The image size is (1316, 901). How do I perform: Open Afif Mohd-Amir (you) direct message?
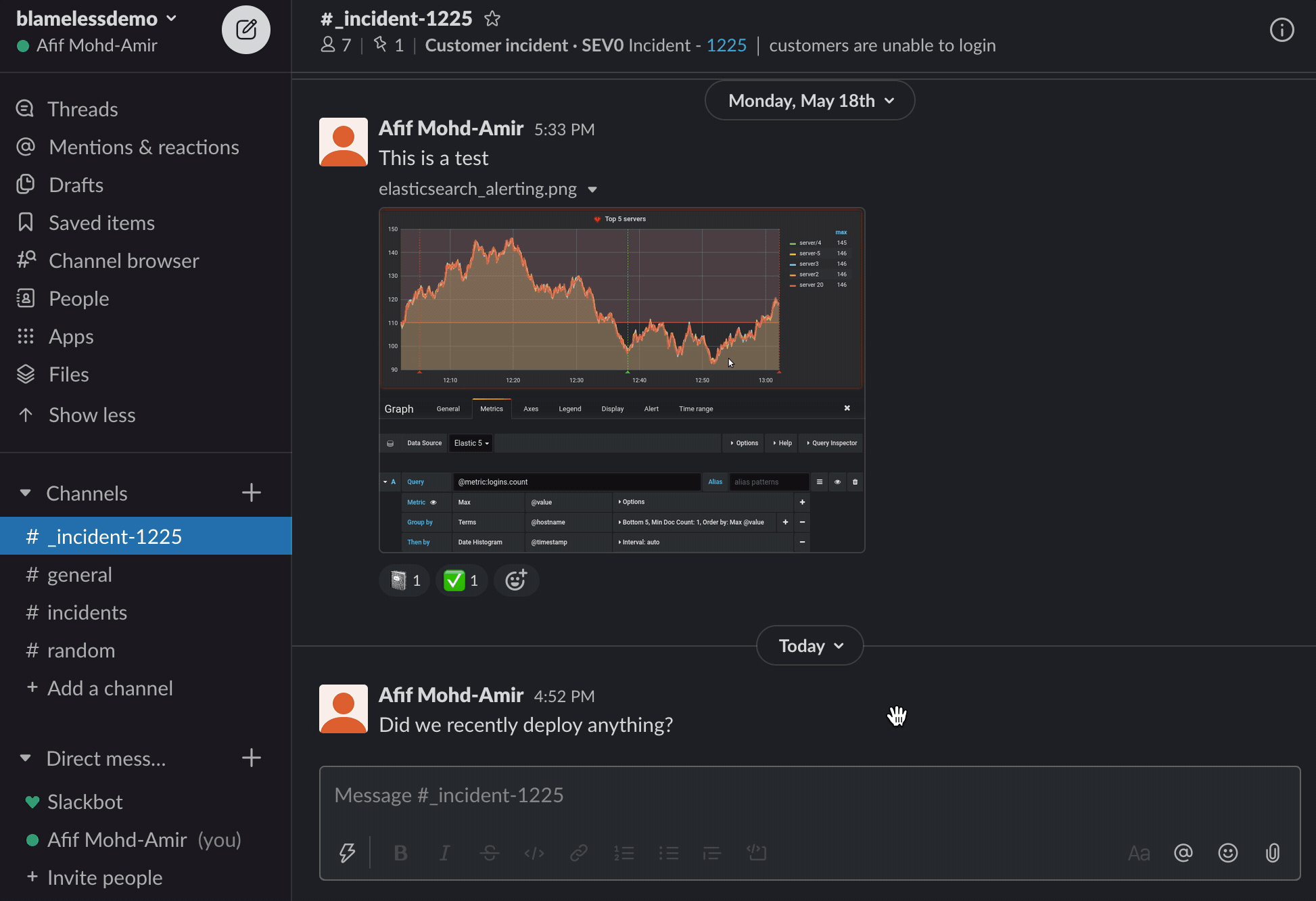[145, 839]
